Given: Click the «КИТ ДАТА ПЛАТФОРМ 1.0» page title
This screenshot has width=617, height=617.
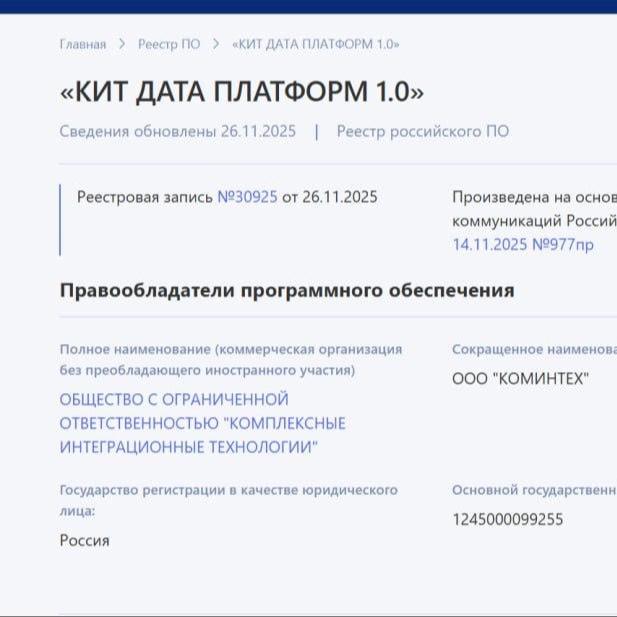Looking at the screenshot, I should pyautogui.click(x=241, y=92).
